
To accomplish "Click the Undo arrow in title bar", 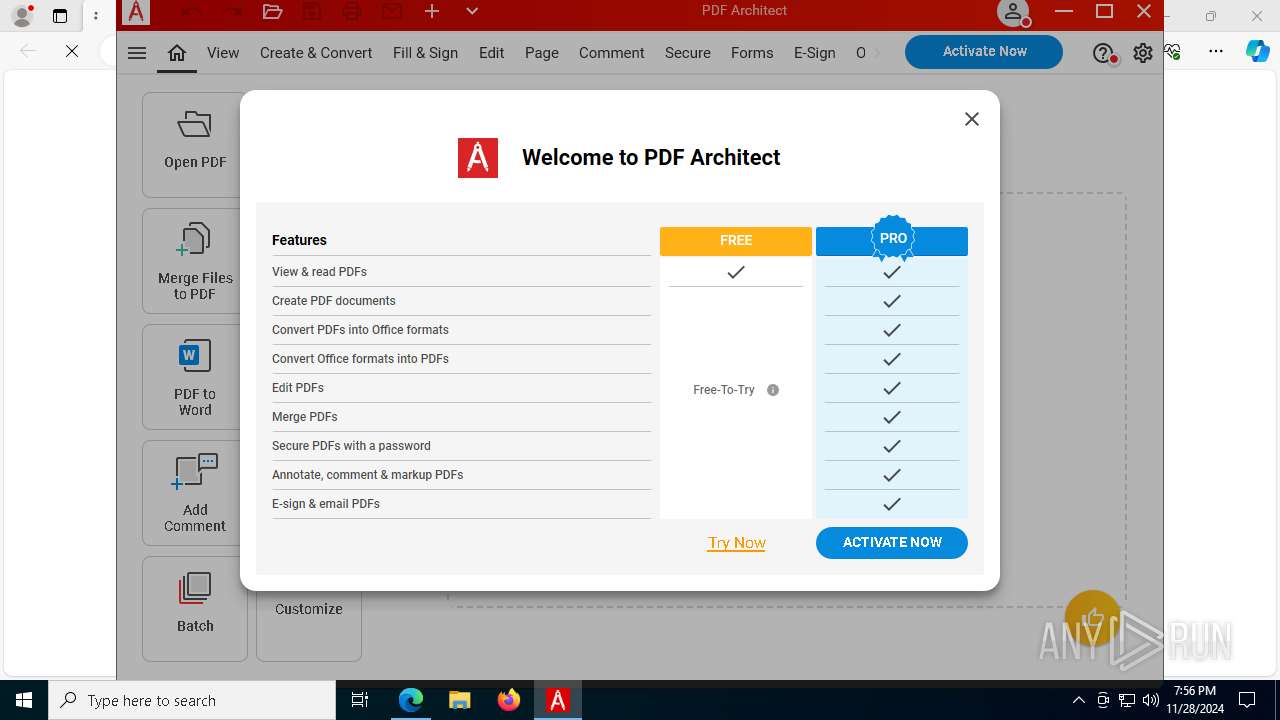I will pyautogui.click(x=192, y=12).
